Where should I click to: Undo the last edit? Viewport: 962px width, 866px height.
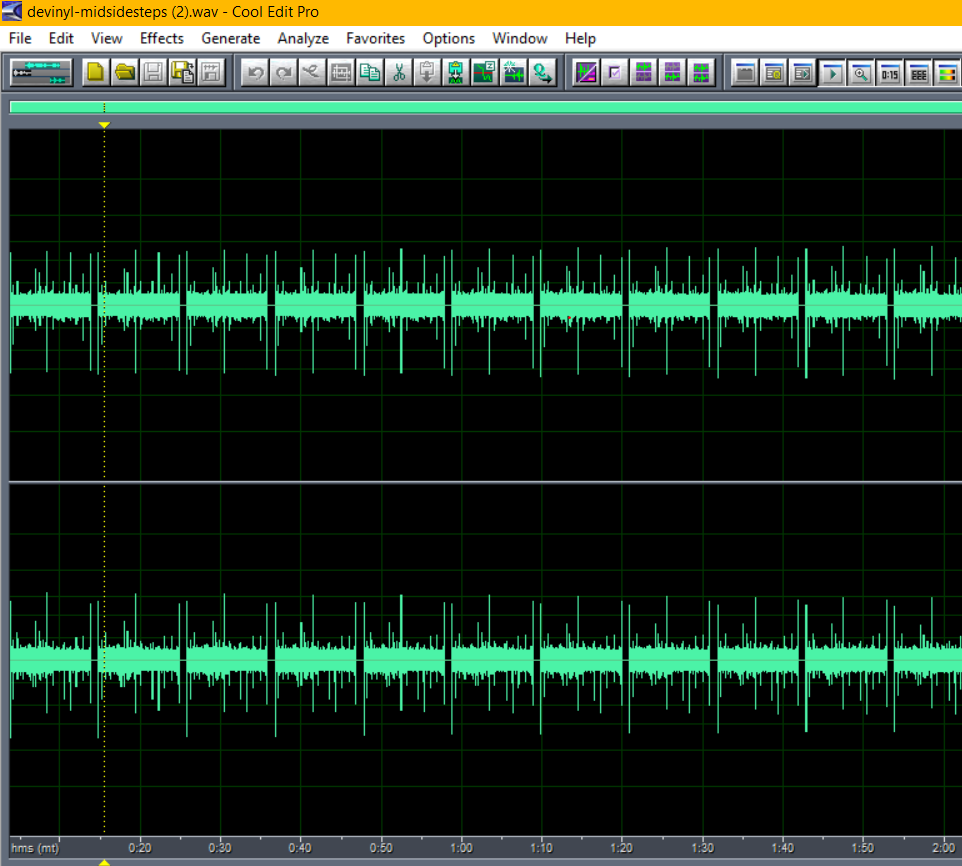255,72
